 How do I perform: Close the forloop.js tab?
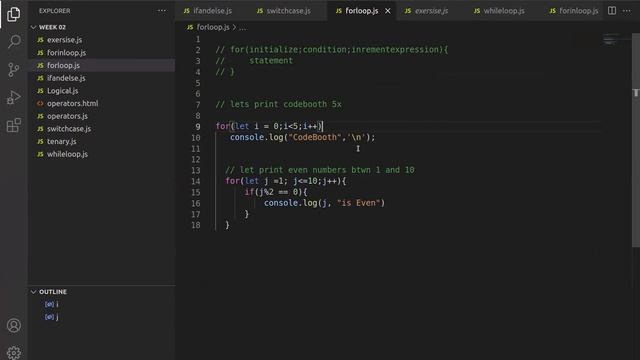(x=388, y=11)
